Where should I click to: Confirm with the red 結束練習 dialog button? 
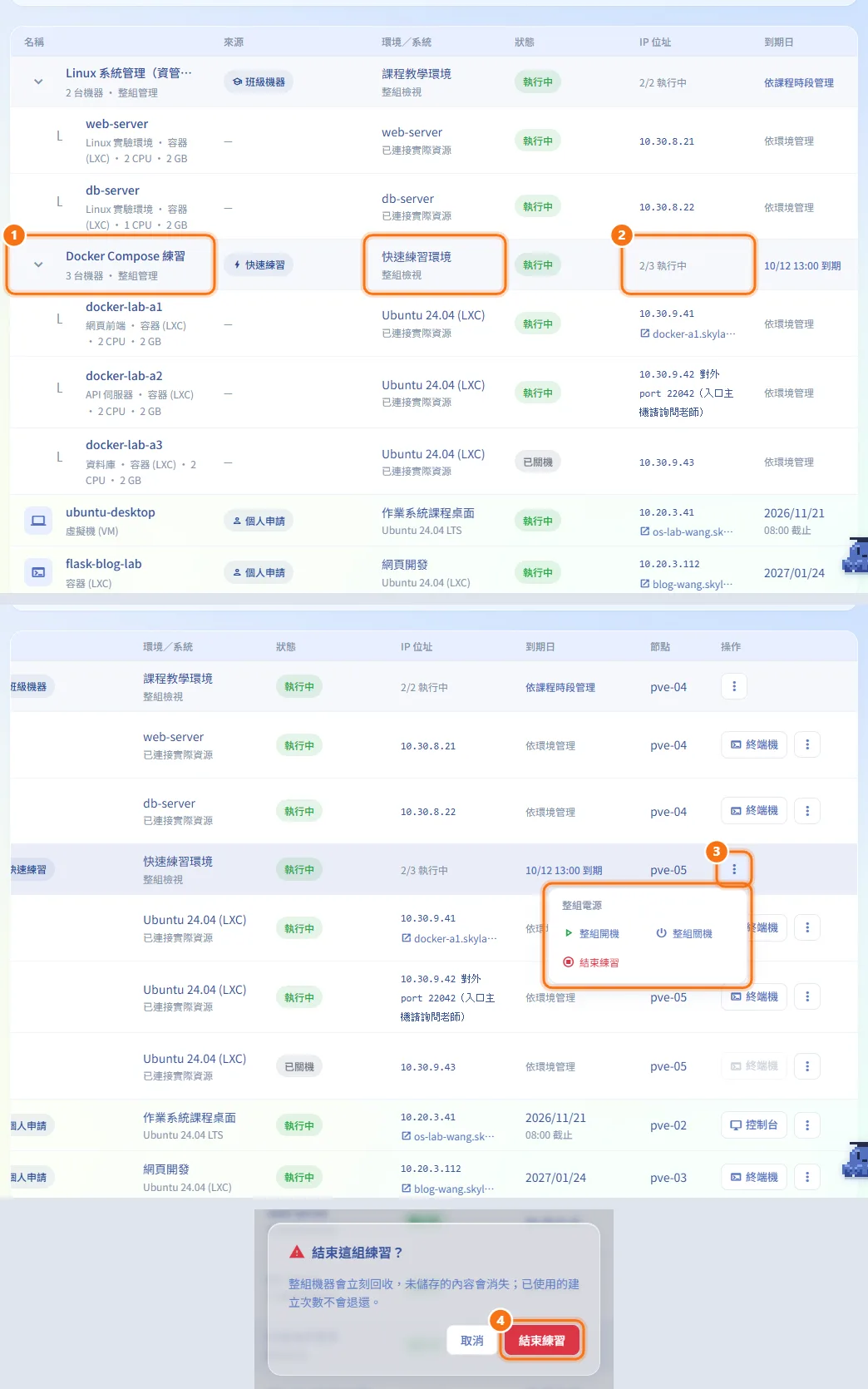coord(542,1341)
